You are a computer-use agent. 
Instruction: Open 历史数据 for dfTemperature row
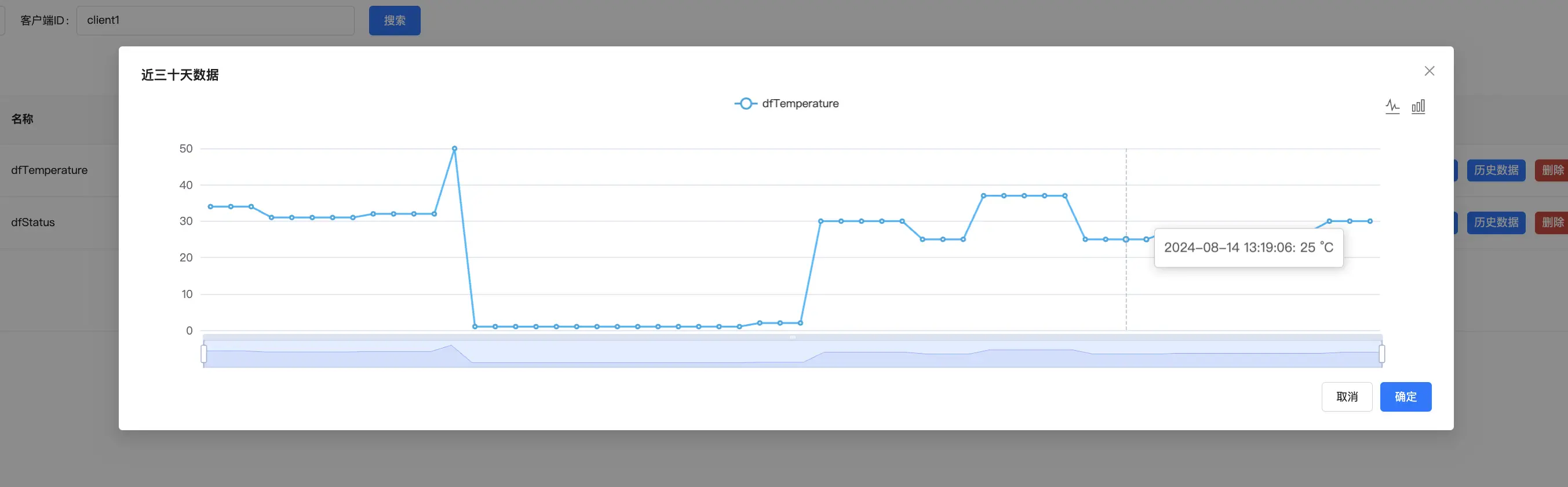(x=1496, y=170)
